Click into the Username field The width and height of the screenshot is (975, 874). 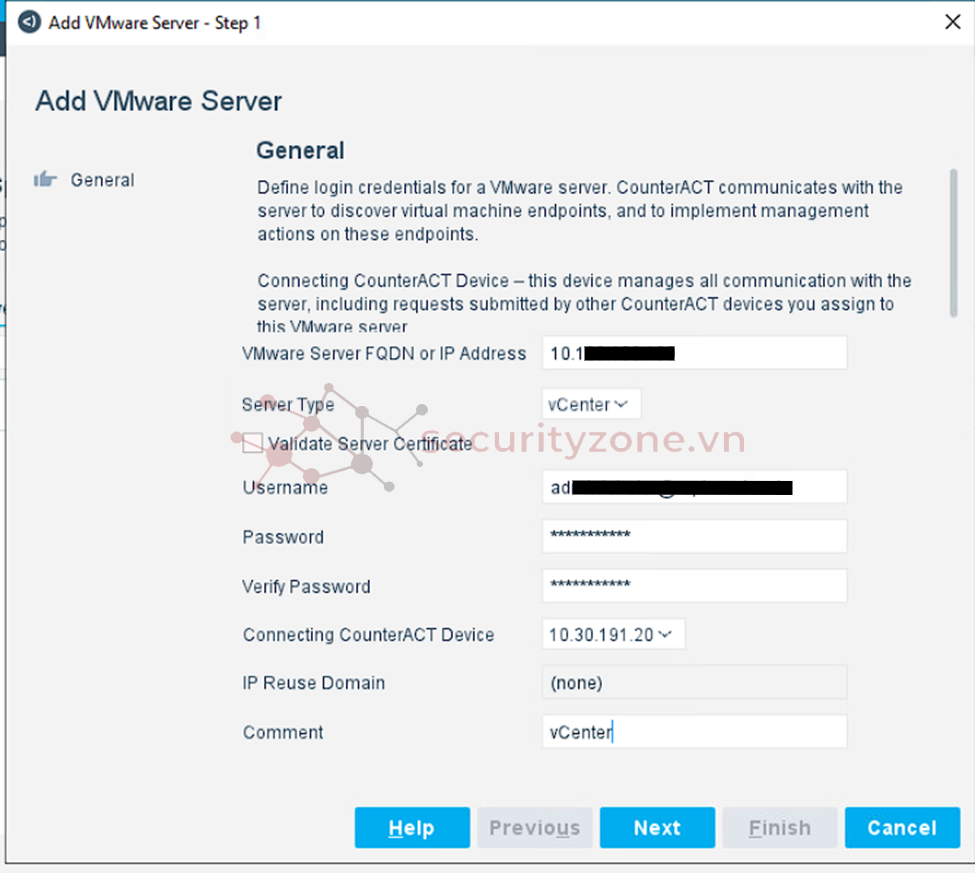(694, 487)
